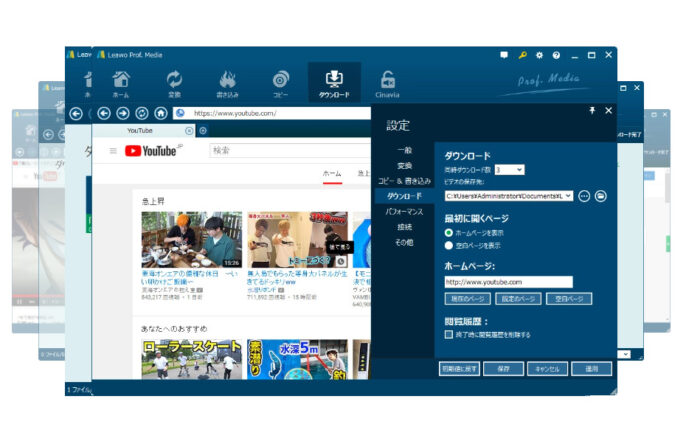Go to browser home page icon

pyautogui.click(x=161, y=113)
